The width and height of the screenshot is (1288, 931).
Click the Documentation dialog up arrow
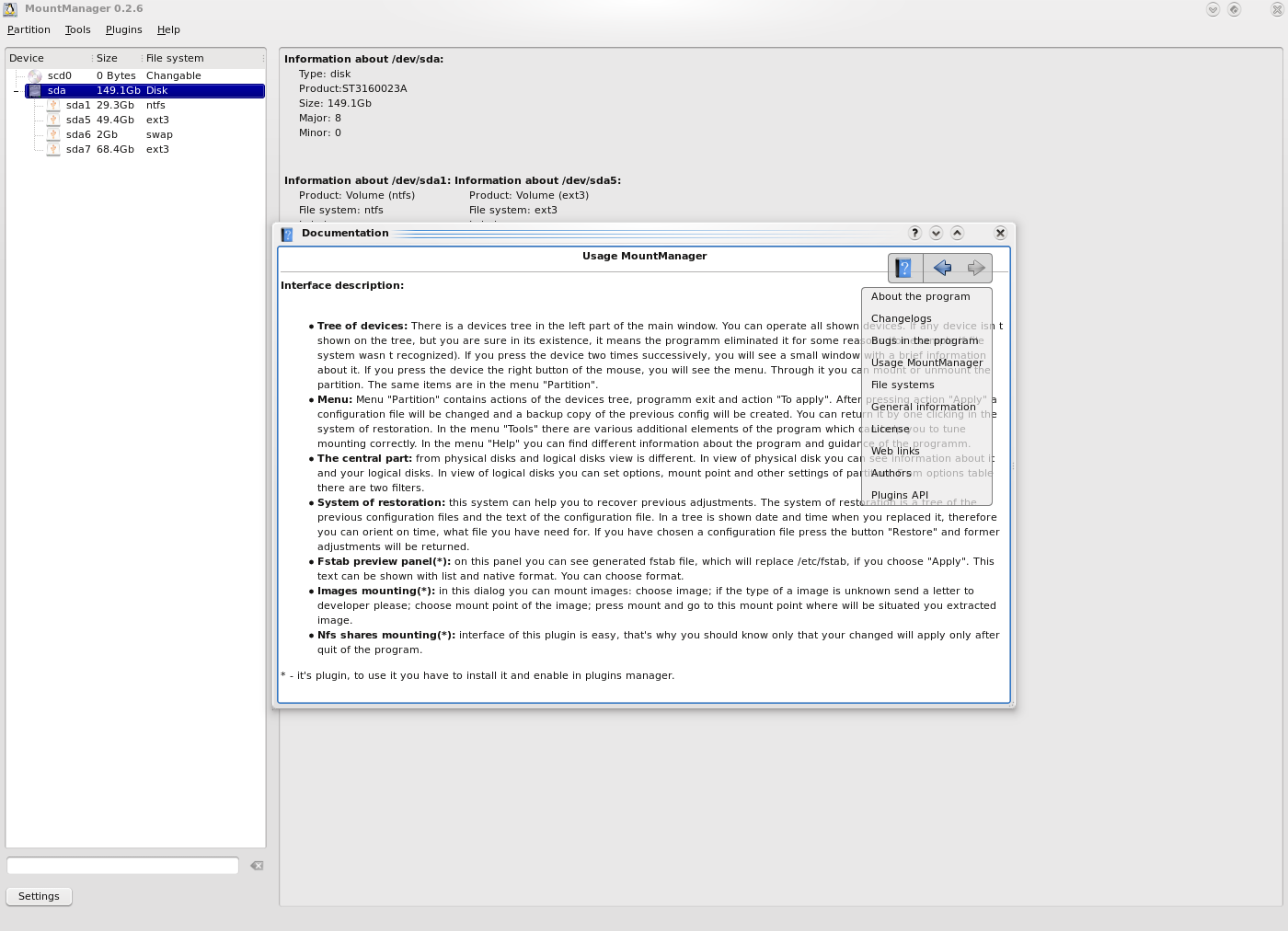pyautogui.click(x=957, y=233)
